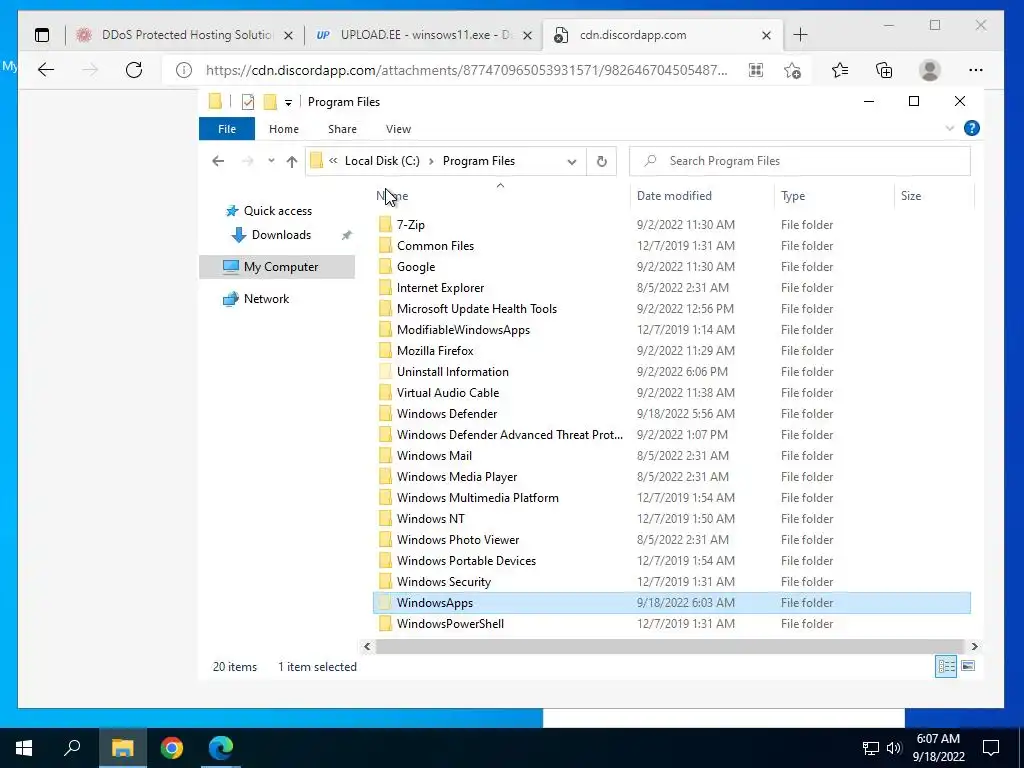Open the site information icon in address bar
This screenshot has height=768, width=1024.
184,70
